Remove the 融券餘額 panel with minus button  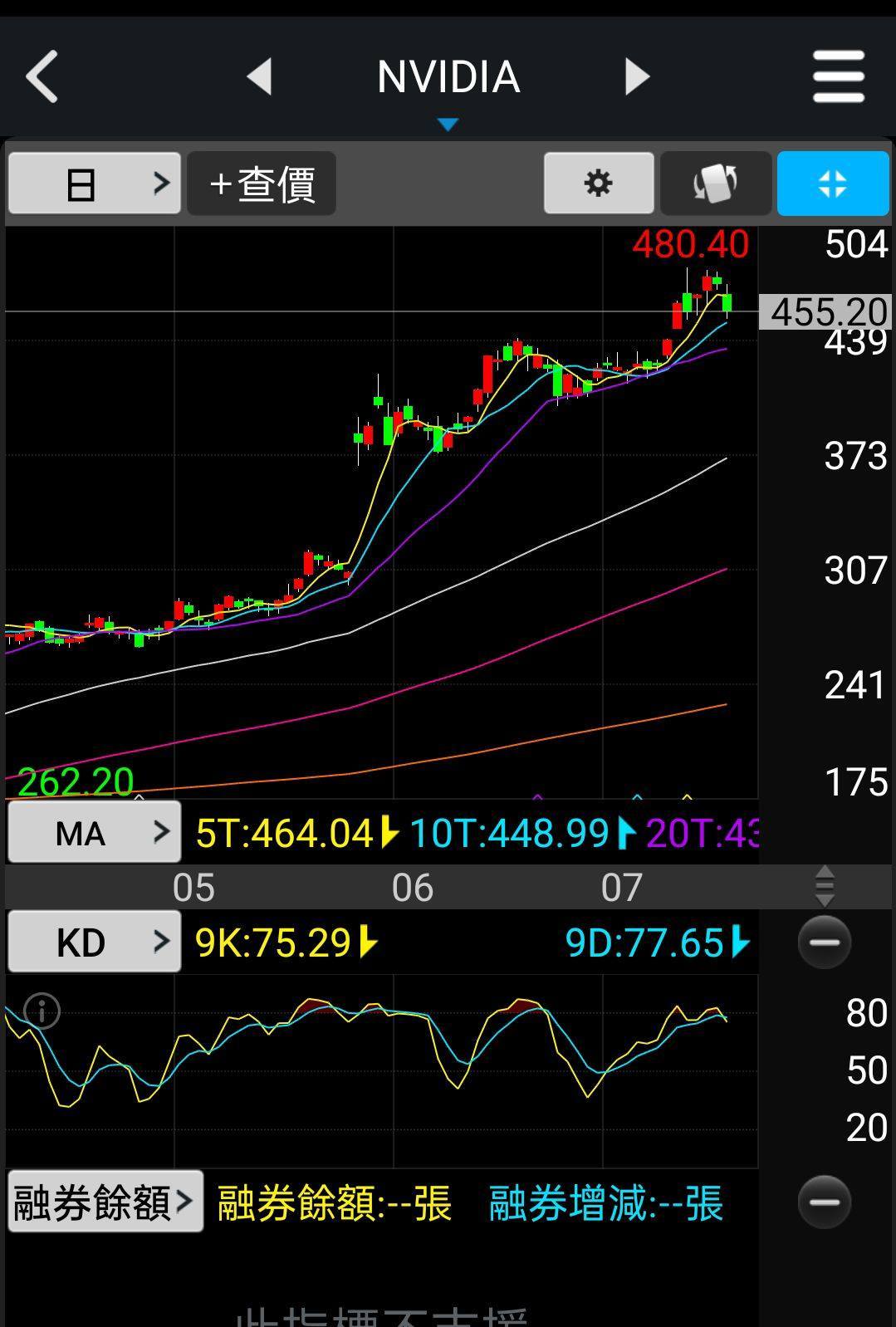tap(824, 1202)
